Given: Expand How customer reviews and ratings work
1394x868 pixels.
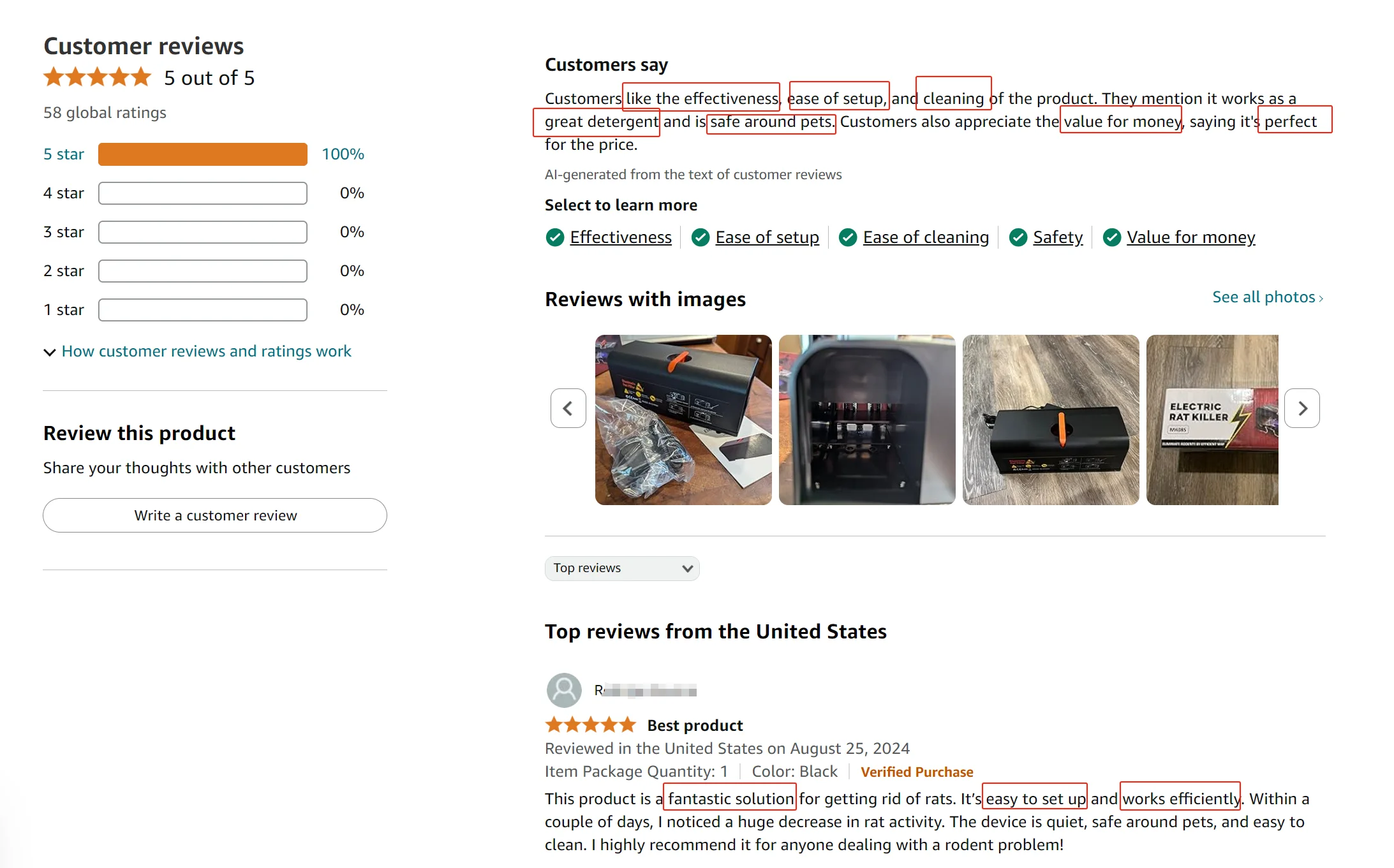Looking at the screenshot, I should pyautogui.click(x=205, y=351).
